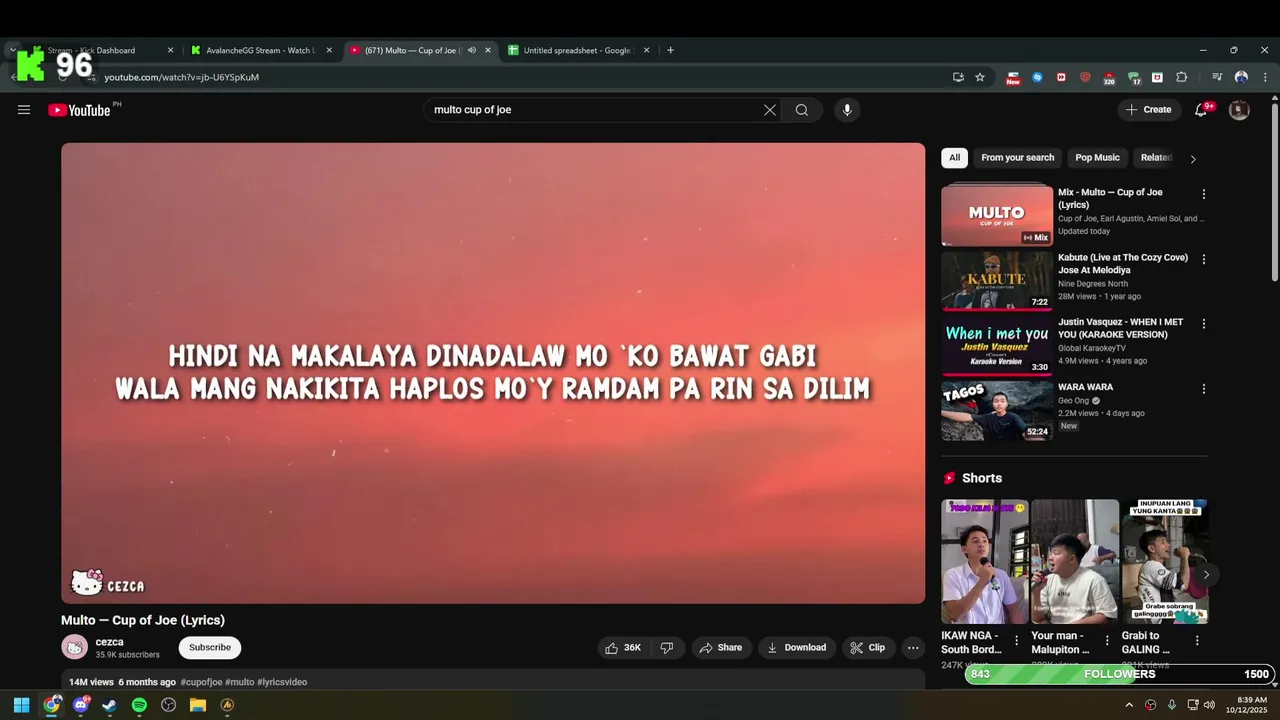Open more actions under the video

(x=913, y=648)
